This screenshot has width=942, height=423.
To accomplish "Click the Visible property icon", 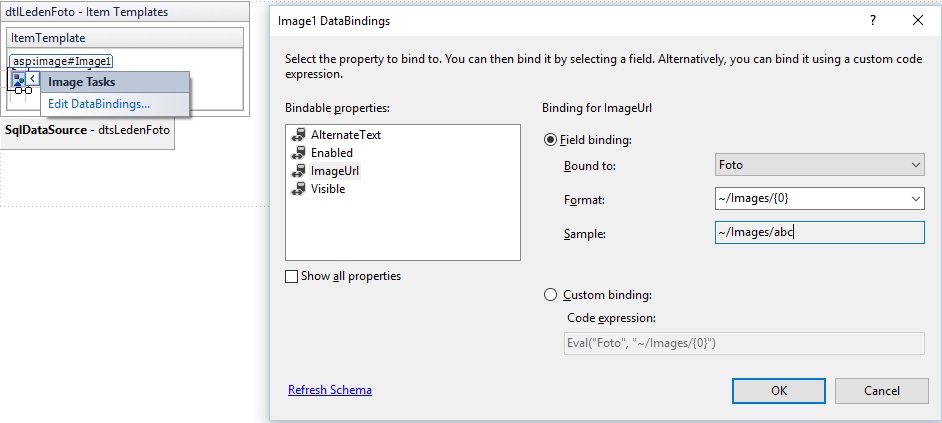I will click(298, 189).
